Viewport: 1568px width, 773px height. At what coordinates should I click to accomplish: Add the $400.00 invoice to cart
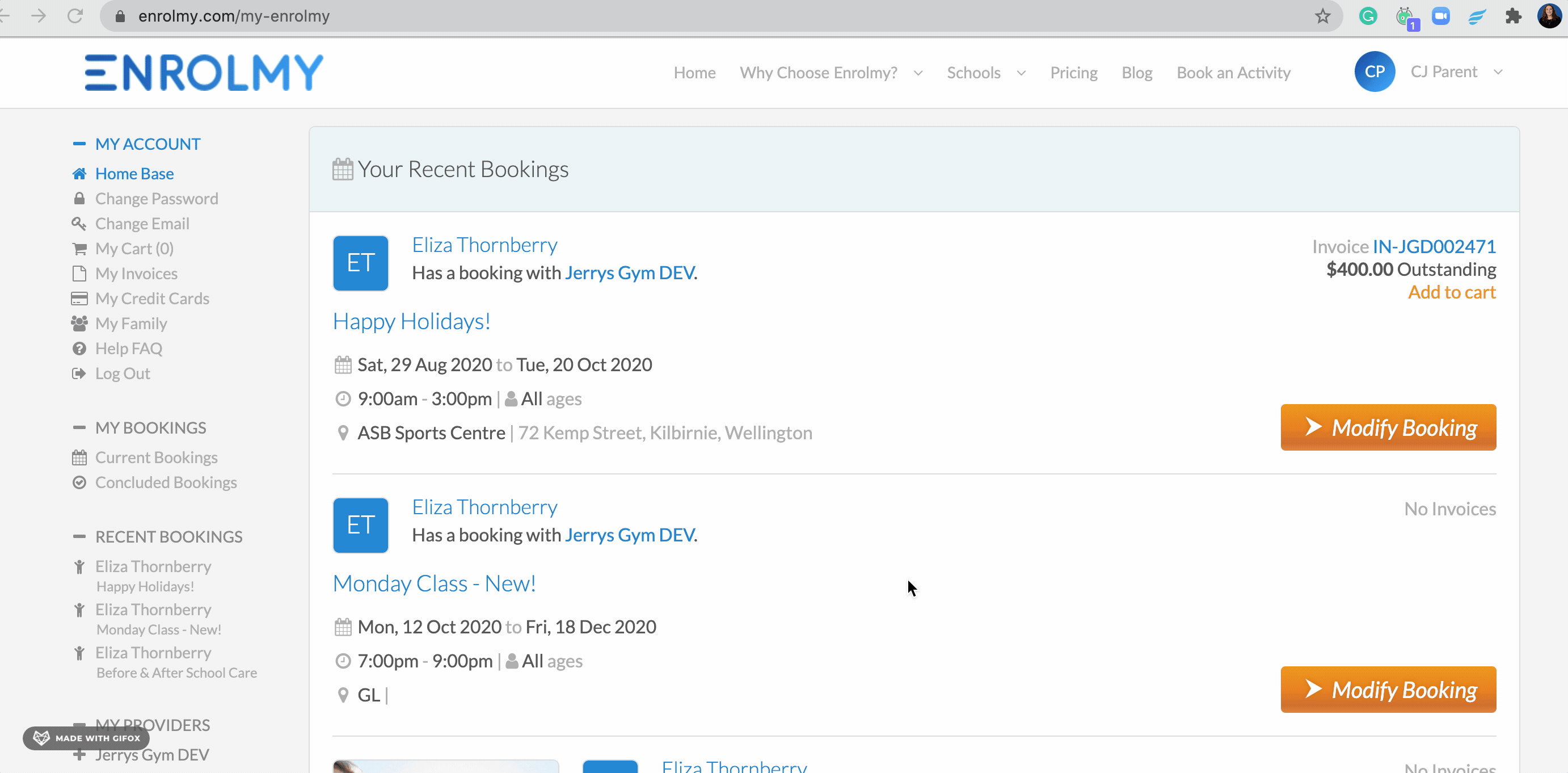point(1452,292)
